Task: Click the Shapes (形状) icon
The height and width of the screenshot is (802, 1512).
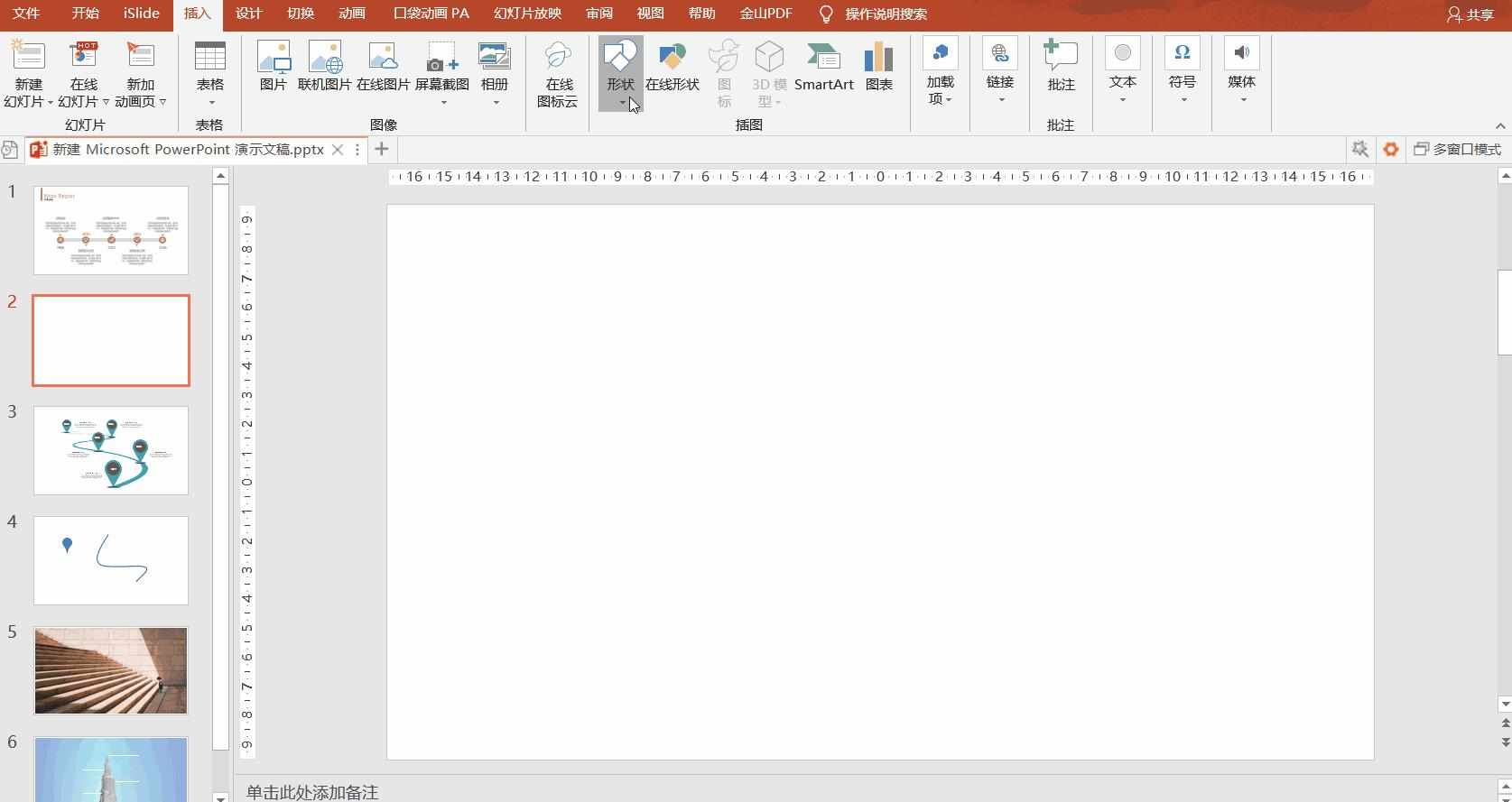Action: (x=620, y=56)
